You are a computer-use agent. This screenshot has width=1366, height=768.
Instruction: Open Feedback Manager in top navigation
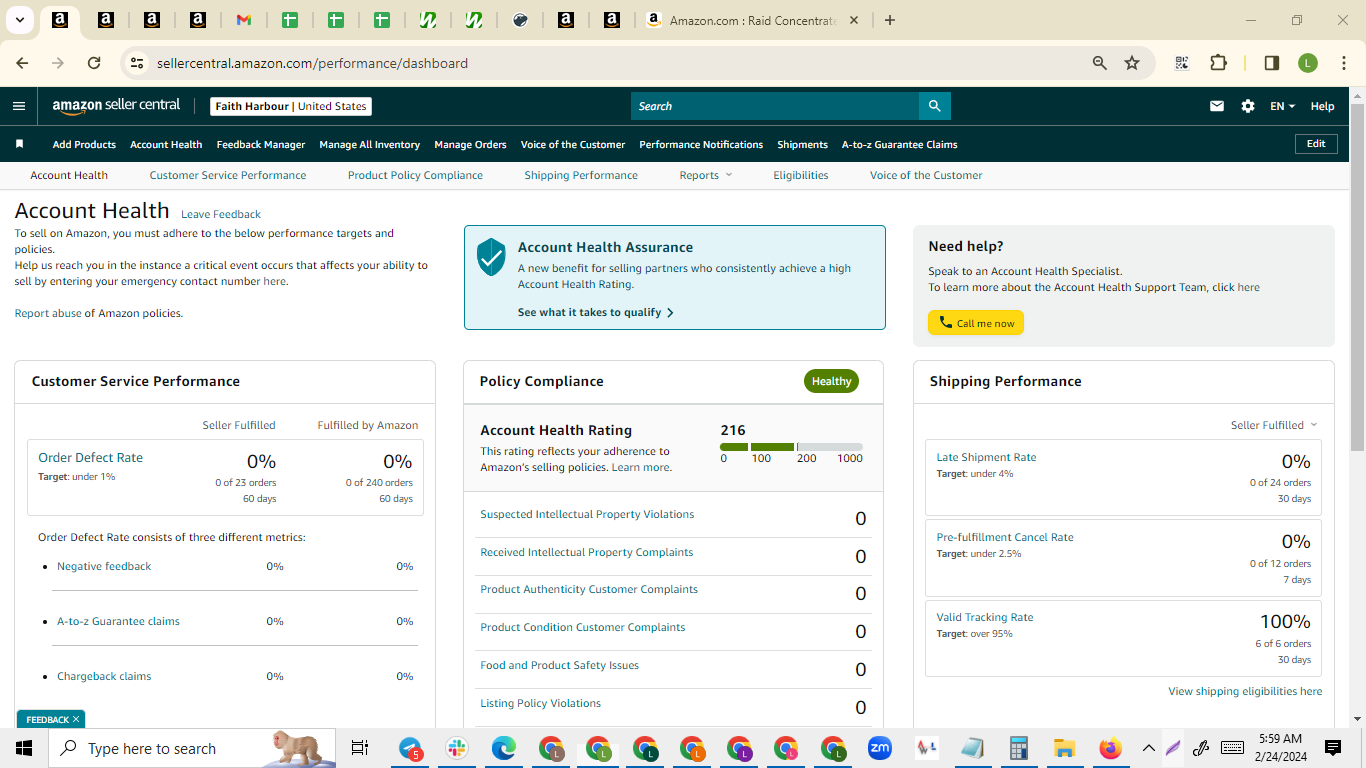click(261, 144)
